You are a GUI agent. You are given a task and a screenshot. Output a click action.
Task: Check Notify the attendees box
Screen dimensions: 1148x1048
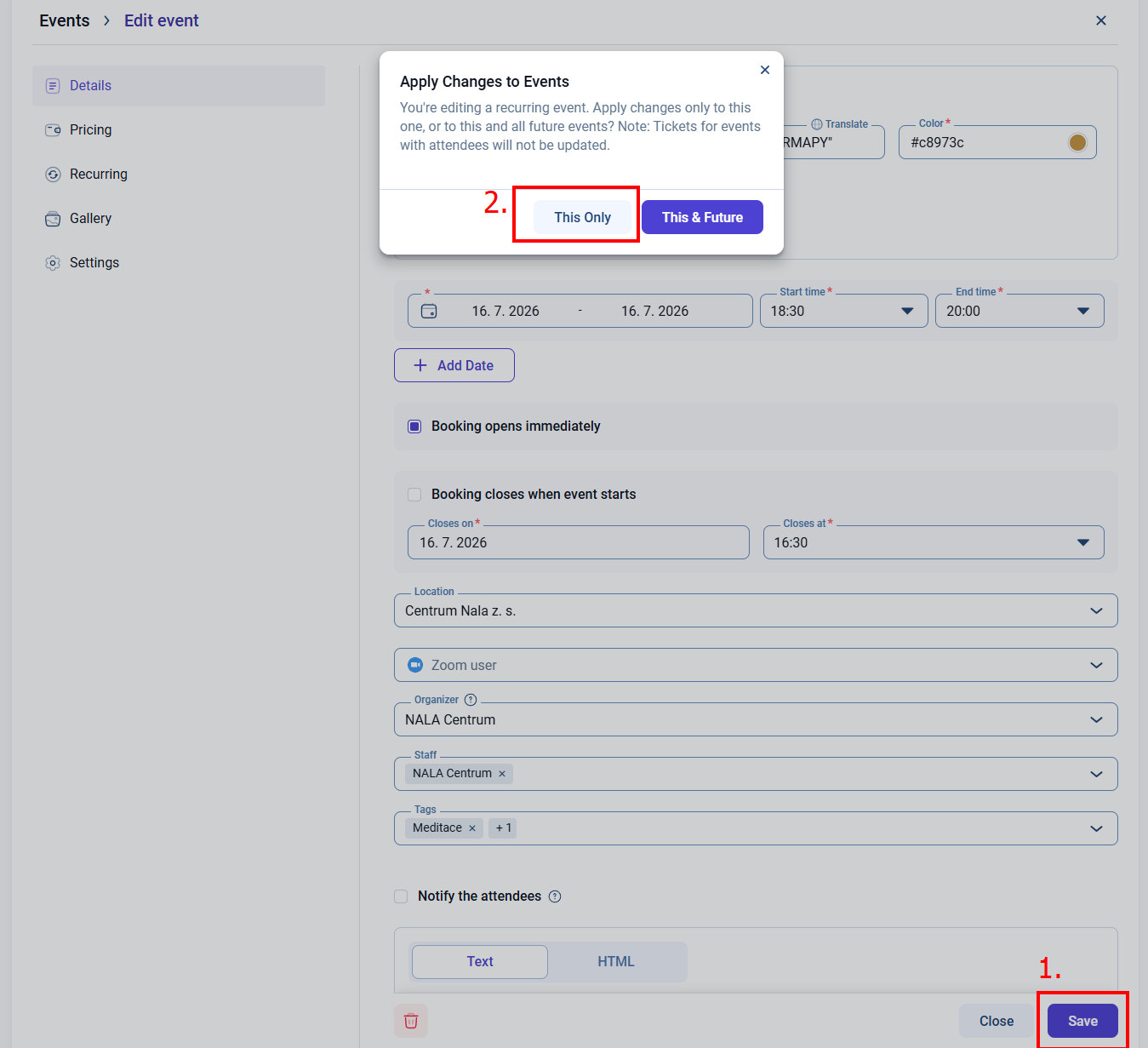[x=401, y=896]
